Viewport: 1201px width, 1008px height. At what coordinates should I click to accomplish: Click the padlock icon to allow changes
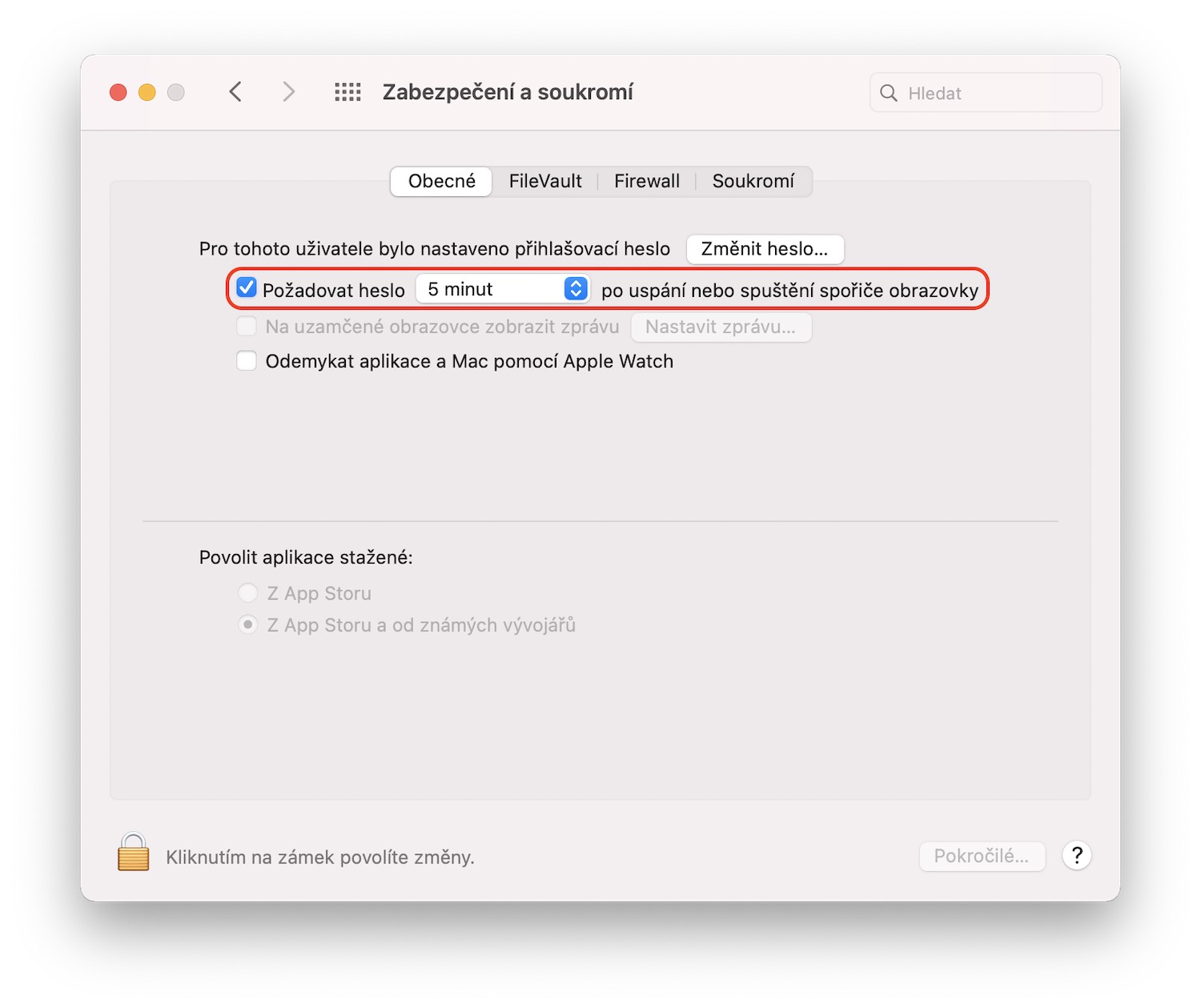click(134, 852)
